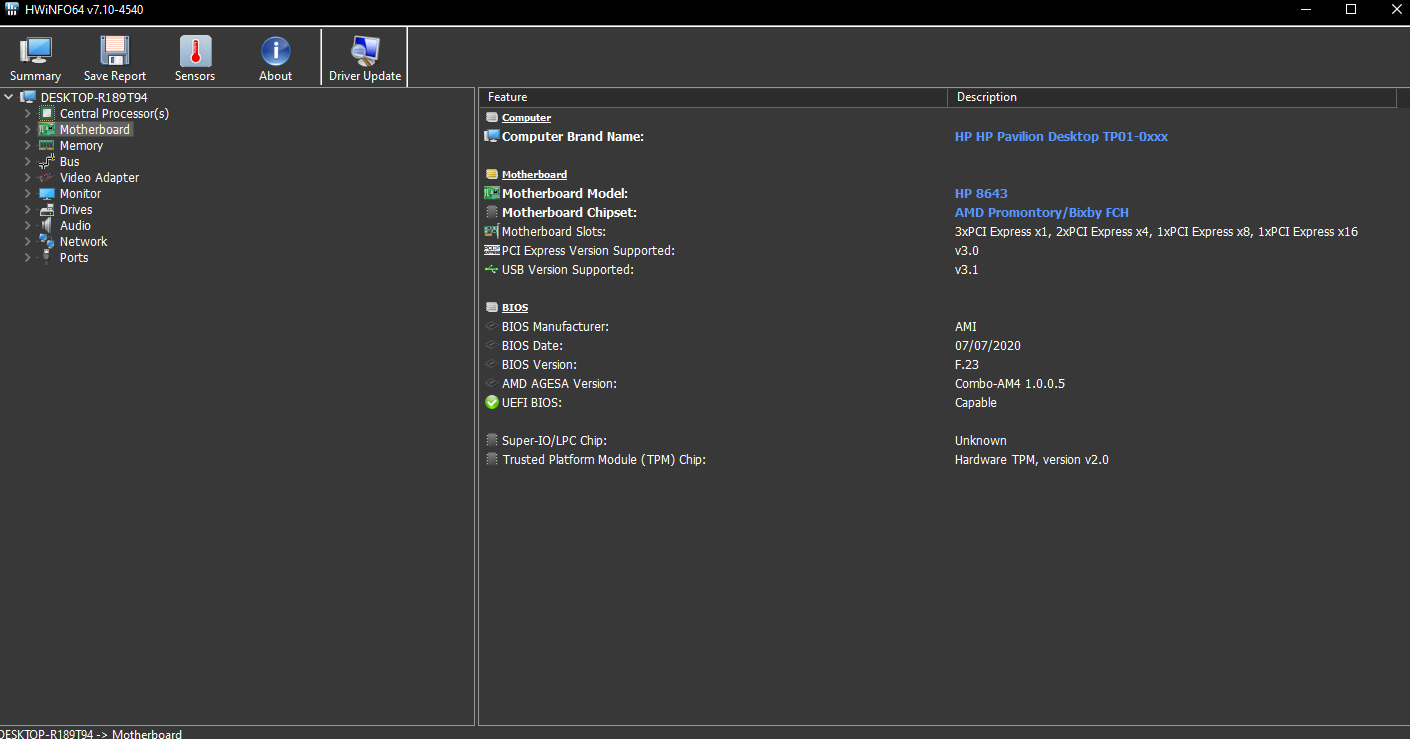This screenshot has width=1410, height=739.
Task: Click the icon beside Motherboard Model
Action: (491, 193)
